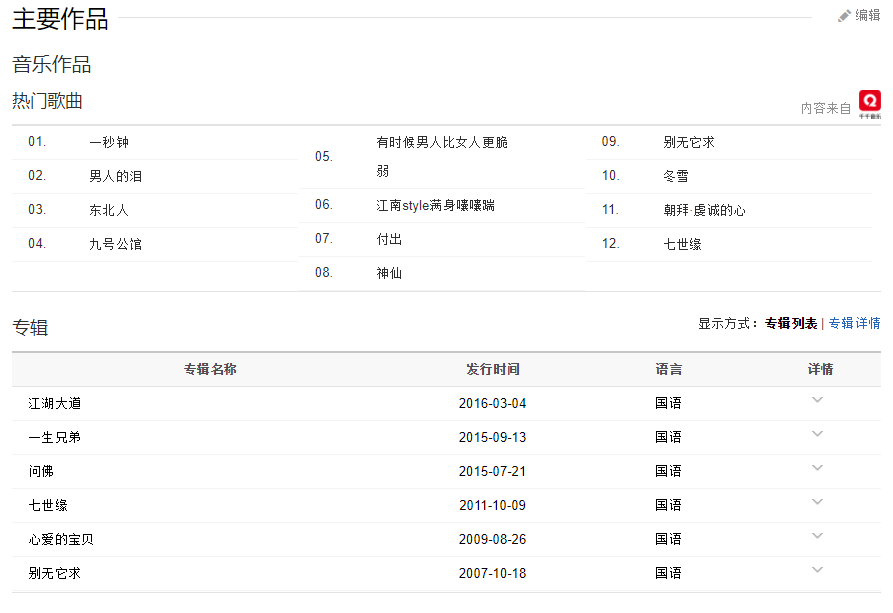This screenshot has height=613, width=893.
Task: Click the pencil edit icon
Action: coord(844,15)
